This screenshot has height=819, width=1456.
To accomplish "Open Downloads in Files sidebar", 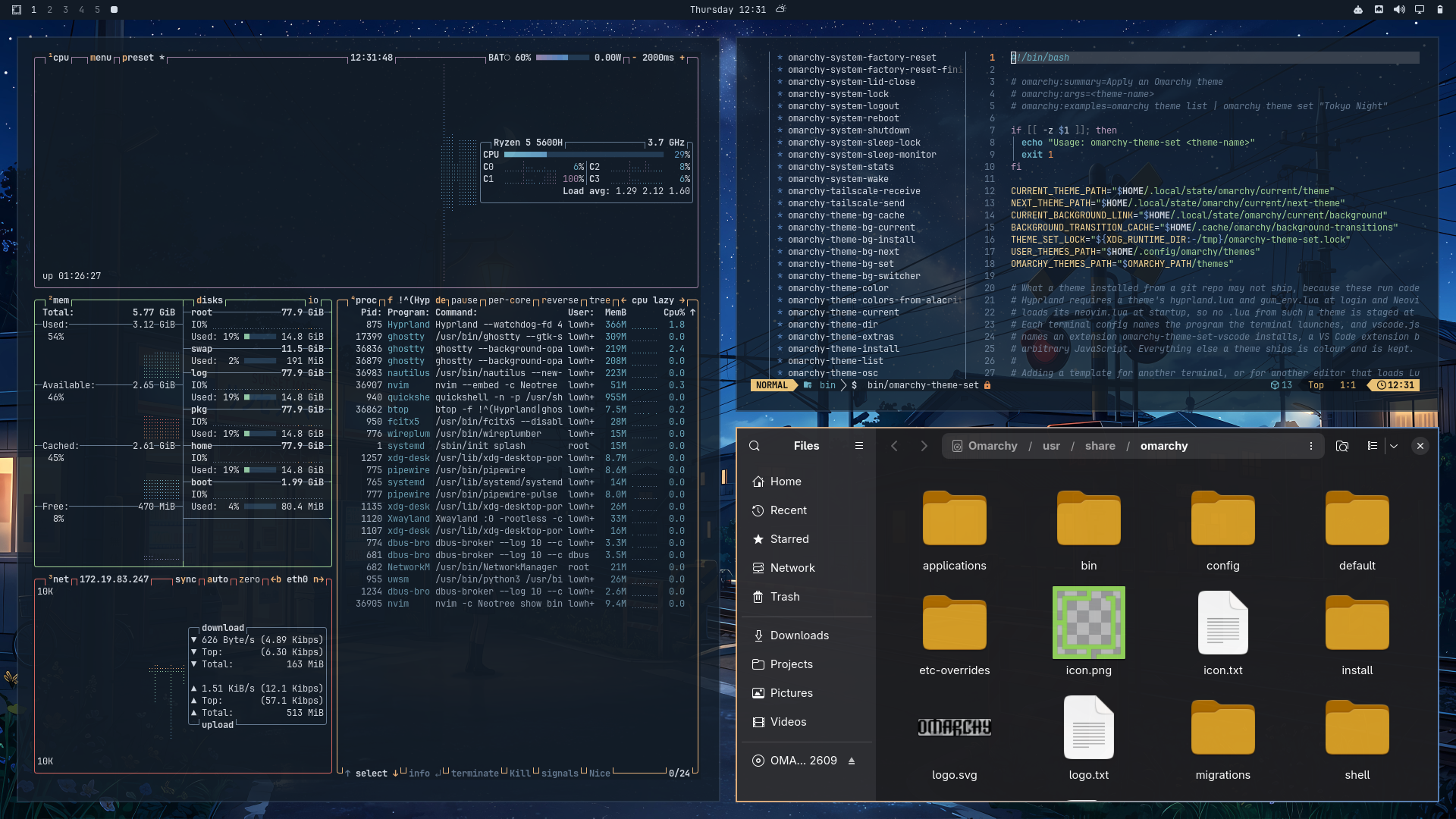I will click(x=807, y=635).
